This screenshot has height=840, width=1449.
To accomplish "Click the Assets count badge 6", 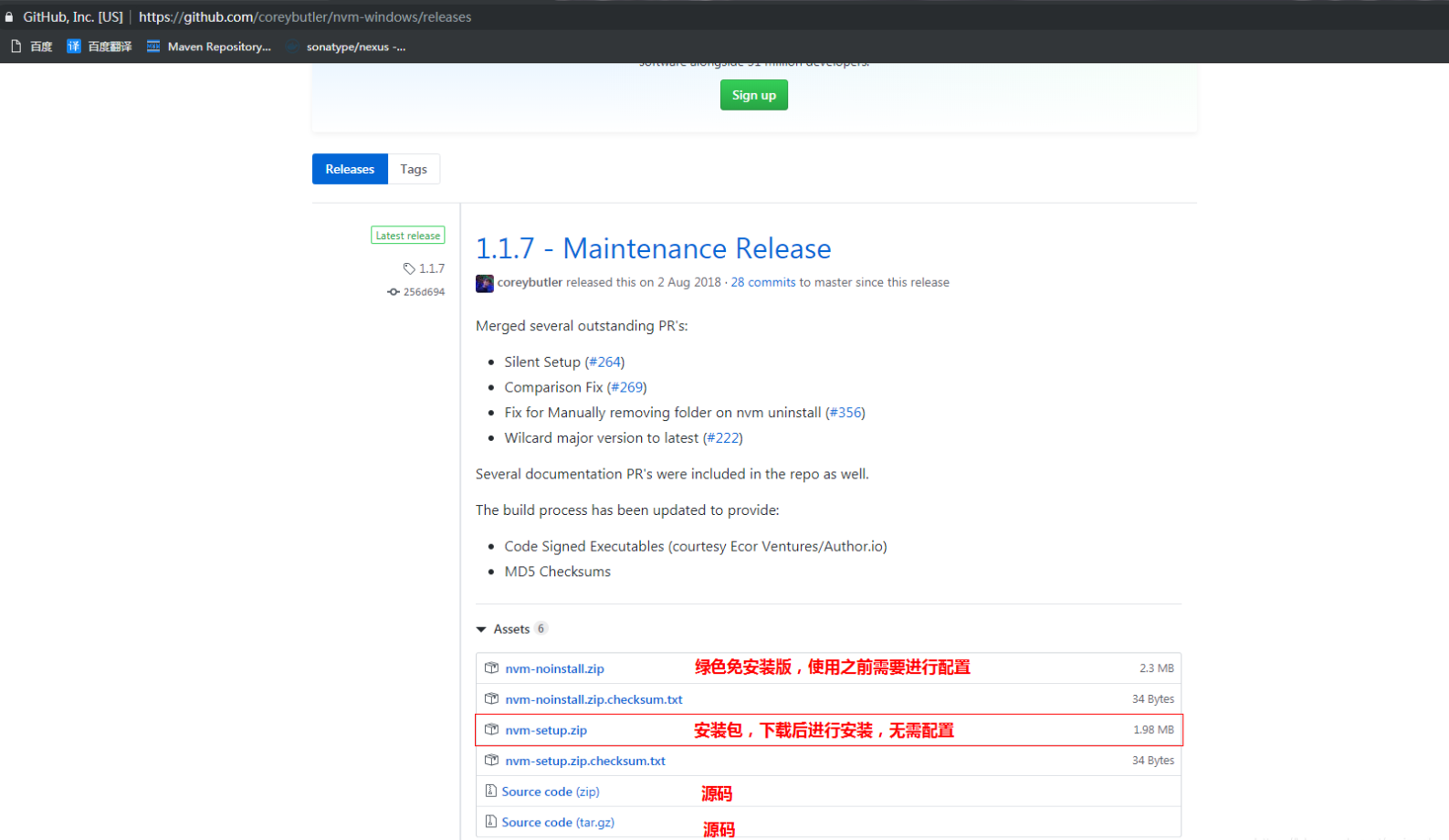I will tap(541, 628).
